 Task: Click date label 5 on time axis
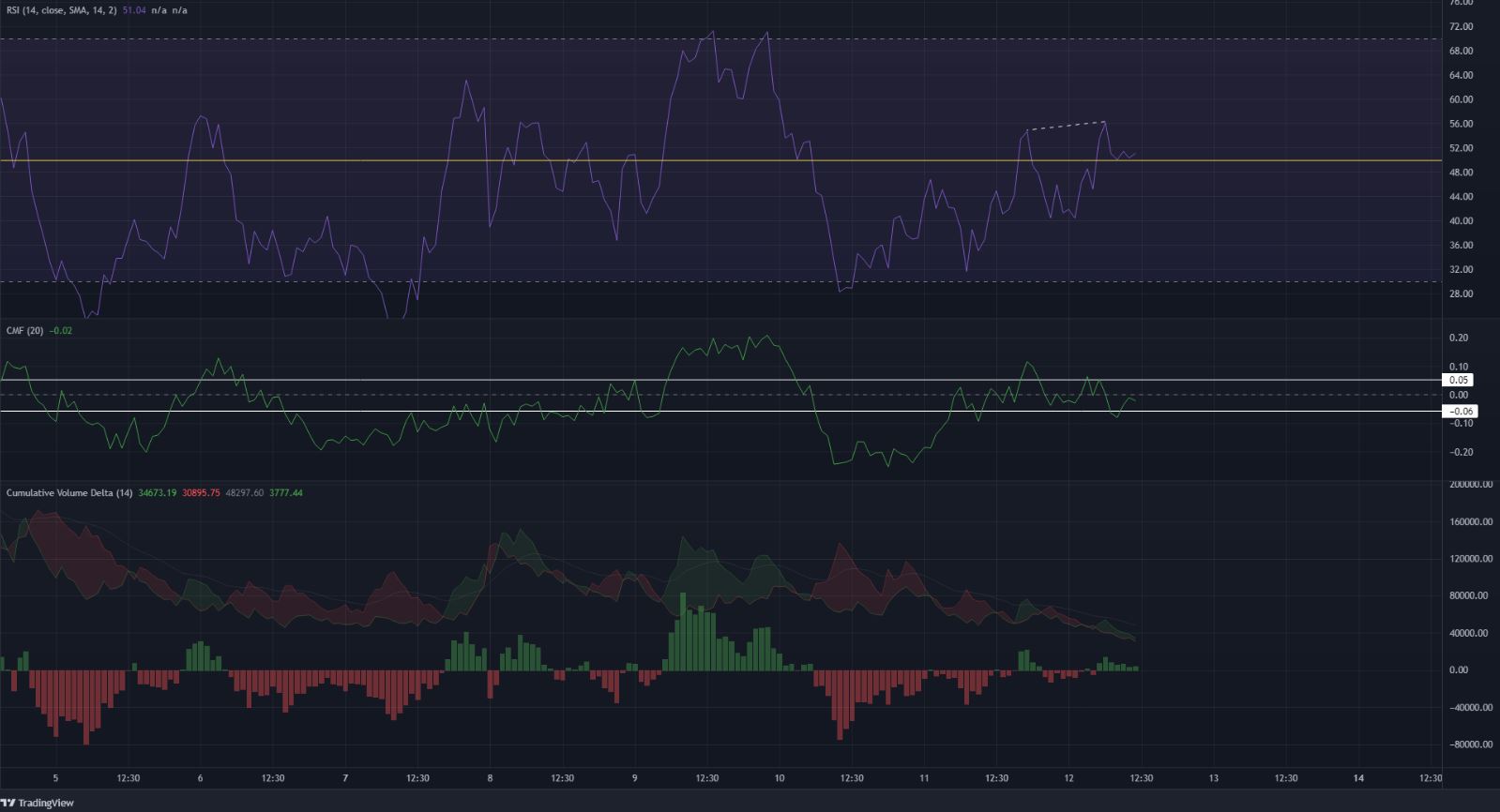click(x=55, y=778)
